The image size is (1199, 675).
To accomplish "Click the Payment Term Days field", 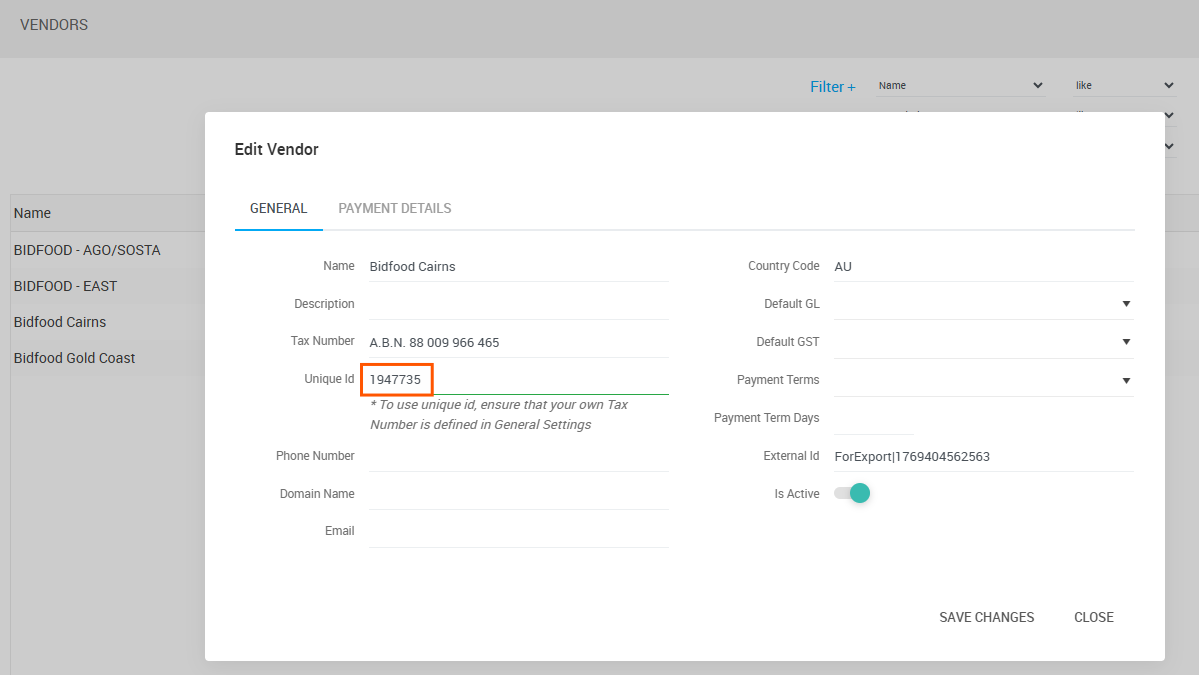I will coord(874,419).
